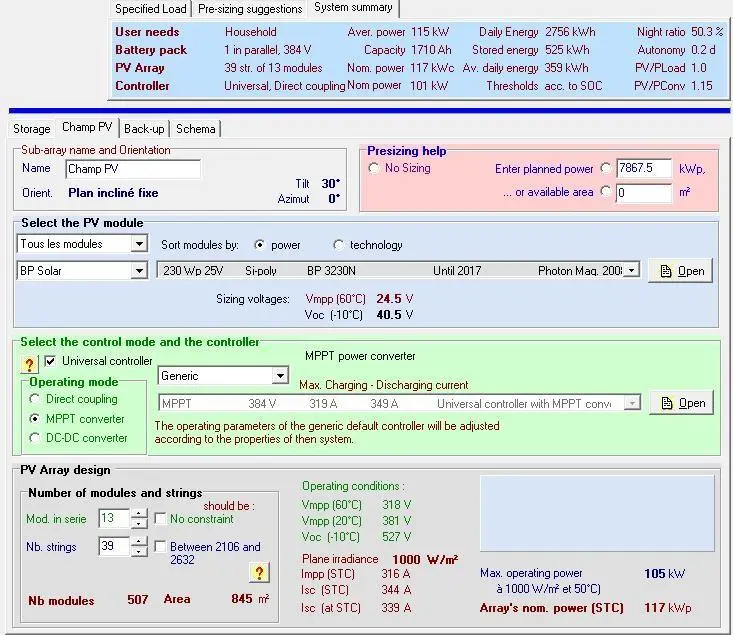Open the MPPT controller details

[680, 403]
